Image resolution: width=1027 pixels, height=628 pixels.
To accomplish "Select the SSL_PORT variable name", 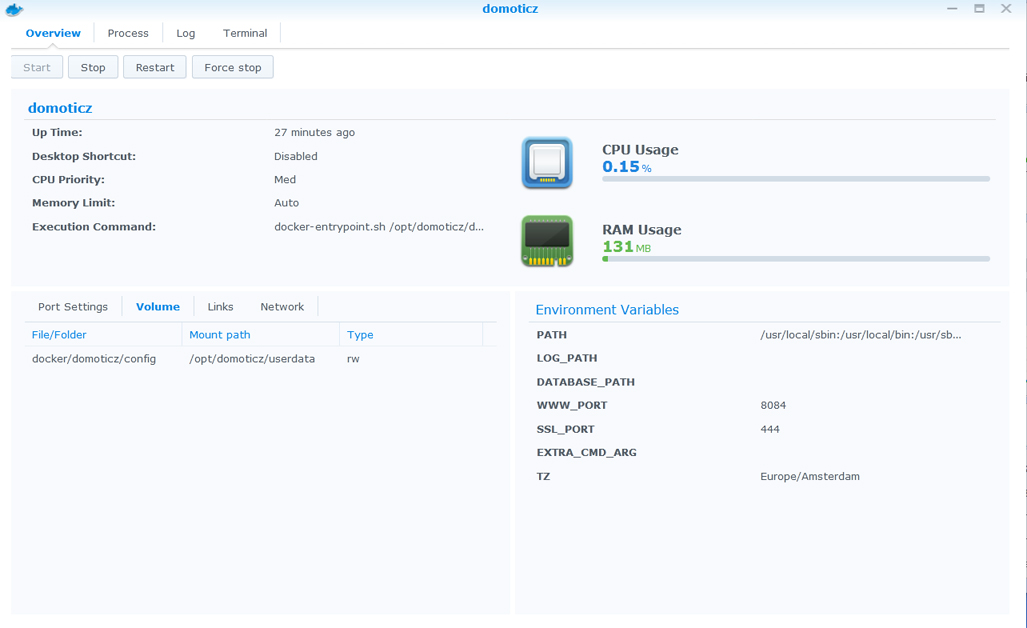I will click(565, 429).
